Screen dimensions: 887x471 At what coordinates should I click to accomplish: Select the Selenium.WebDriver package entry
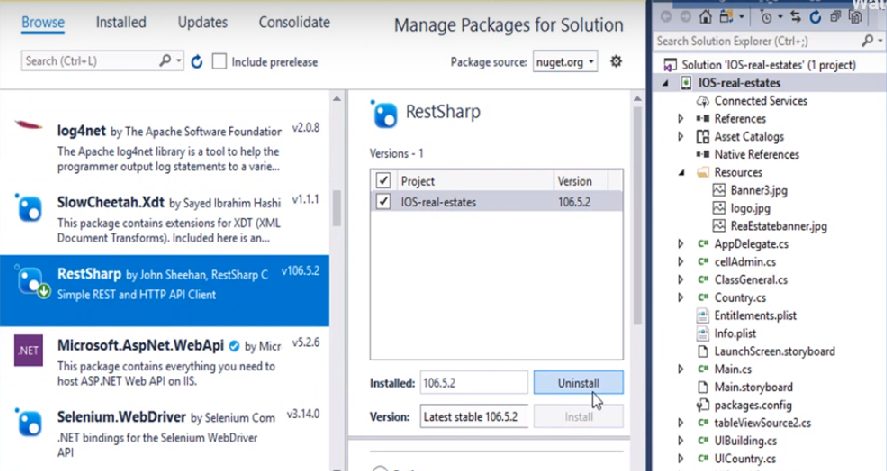(164, 434)
